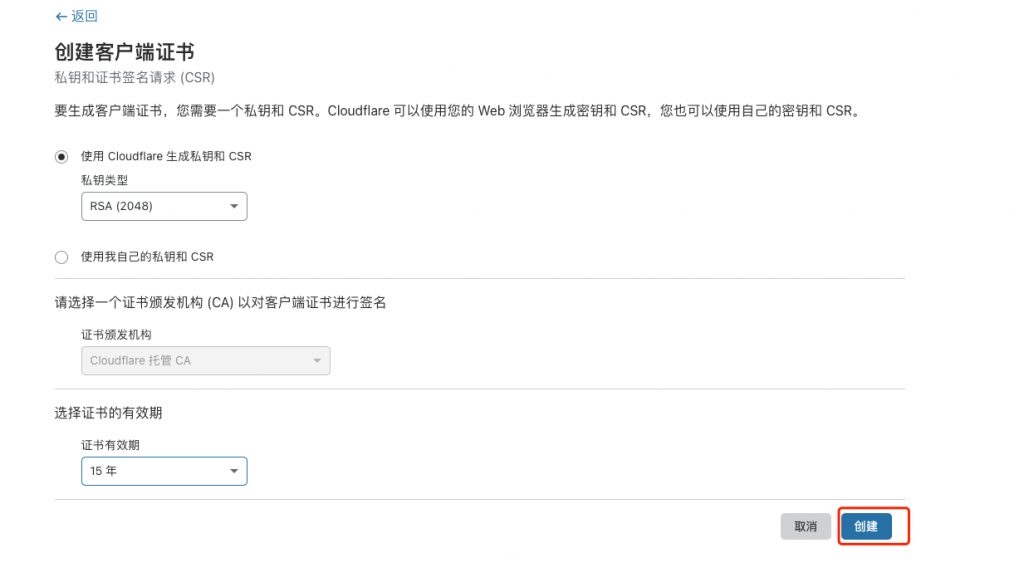
Task: Expand the 15 年 validity period dropdown
Action: 163,470
